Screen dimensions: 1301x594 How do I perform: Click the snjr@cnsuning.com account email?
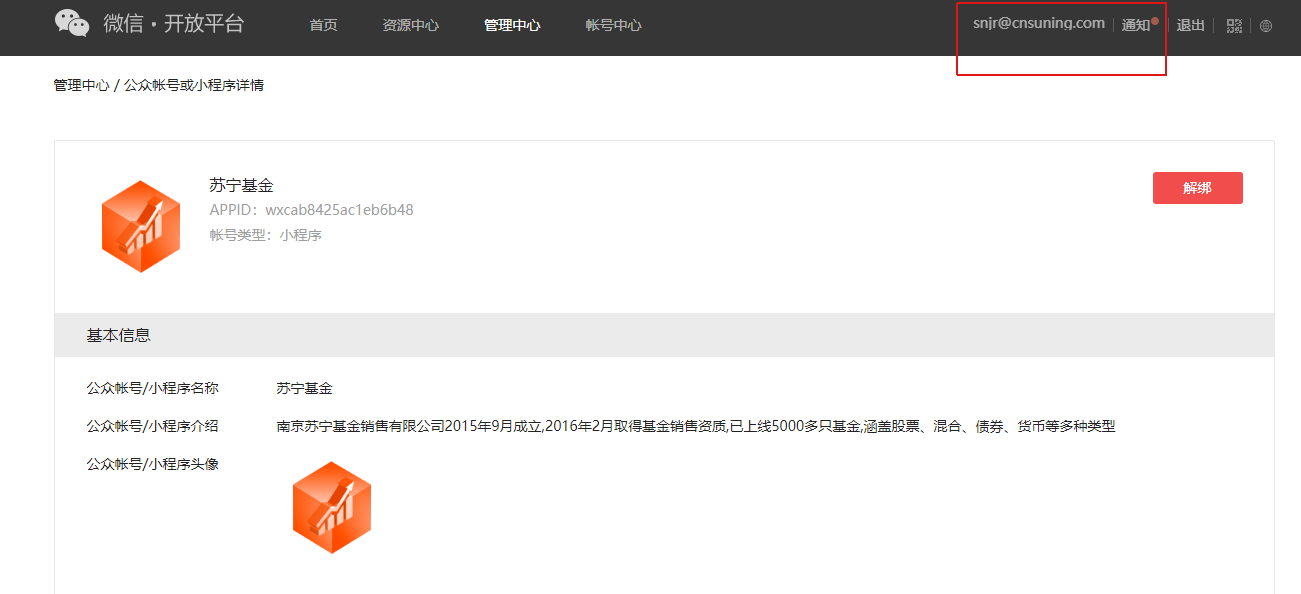1039,23
